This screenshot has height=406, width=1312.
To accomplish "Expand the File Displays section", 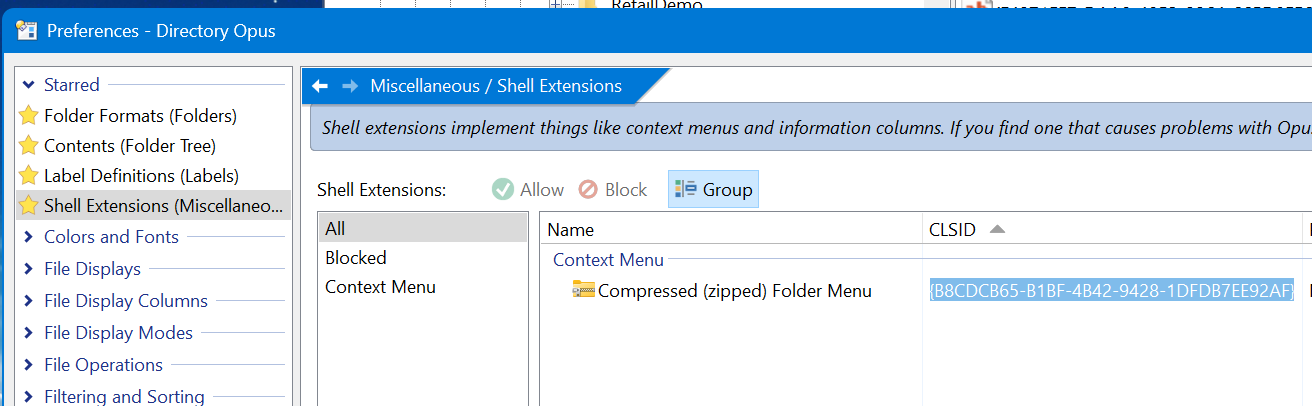I will 28,269.
